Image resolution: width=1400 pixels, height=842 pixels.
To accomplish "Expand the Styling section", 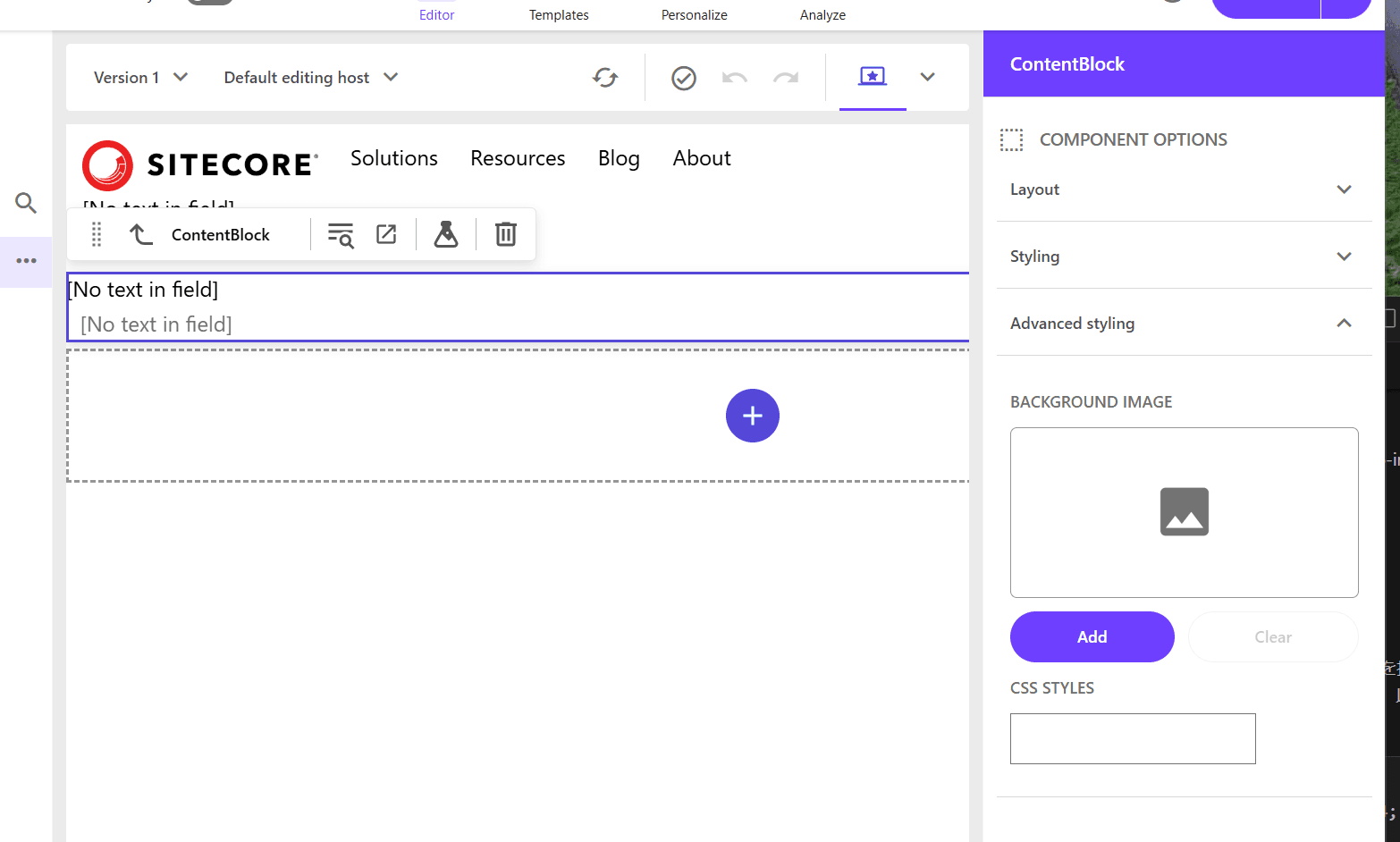I will [1183, 257].
